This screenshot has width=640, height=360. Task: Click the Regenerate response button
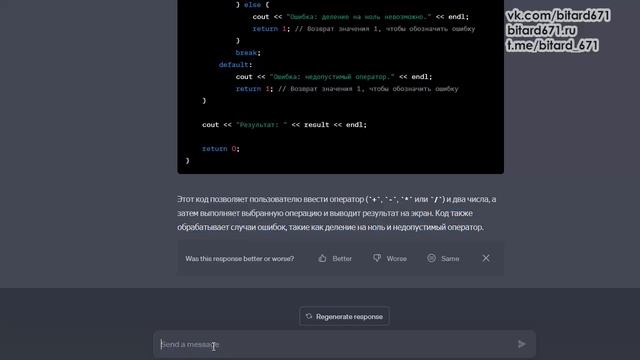coord(344,316)
